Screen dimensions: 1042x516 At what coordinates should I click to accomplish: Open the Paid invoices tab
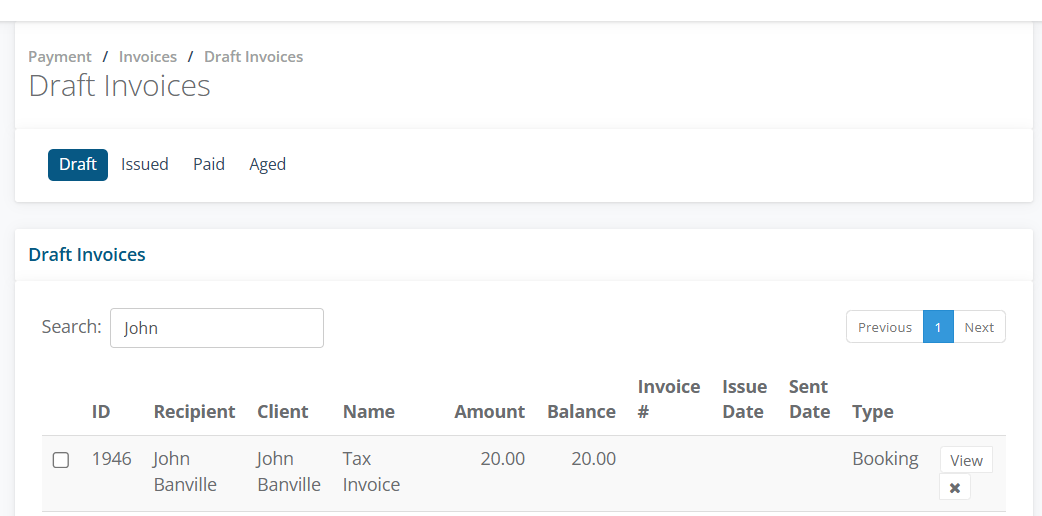(x=209, y=164)
